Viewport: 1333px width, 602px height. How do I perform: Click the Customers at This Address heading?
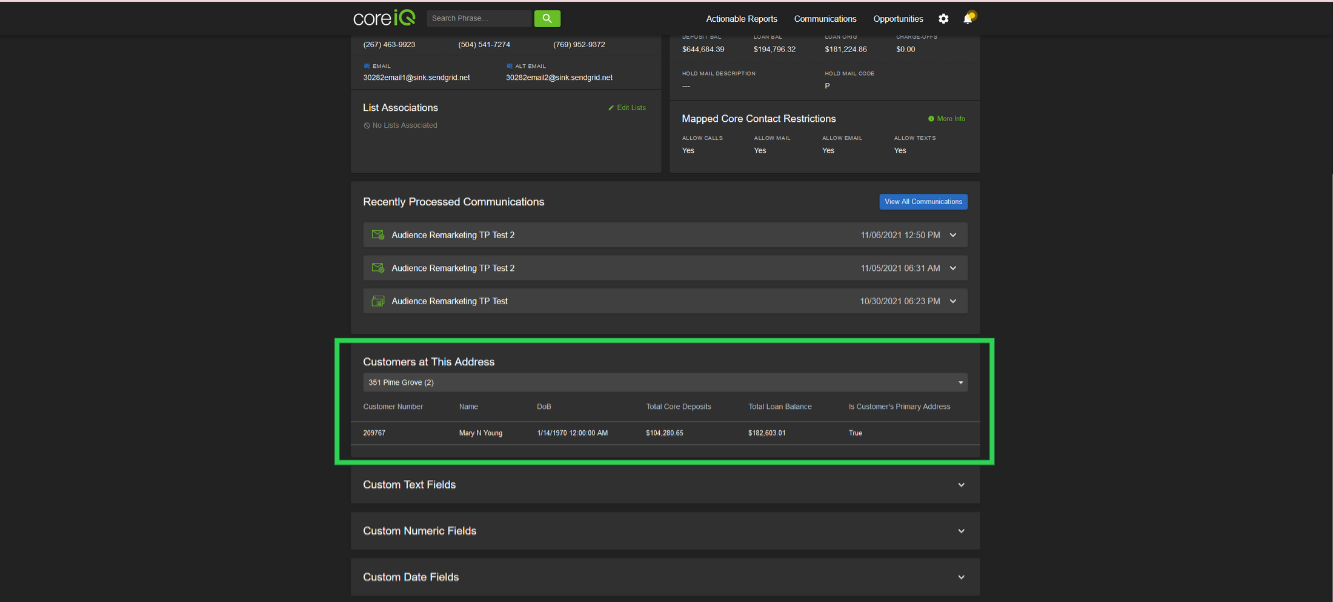[x=429, y=362]
